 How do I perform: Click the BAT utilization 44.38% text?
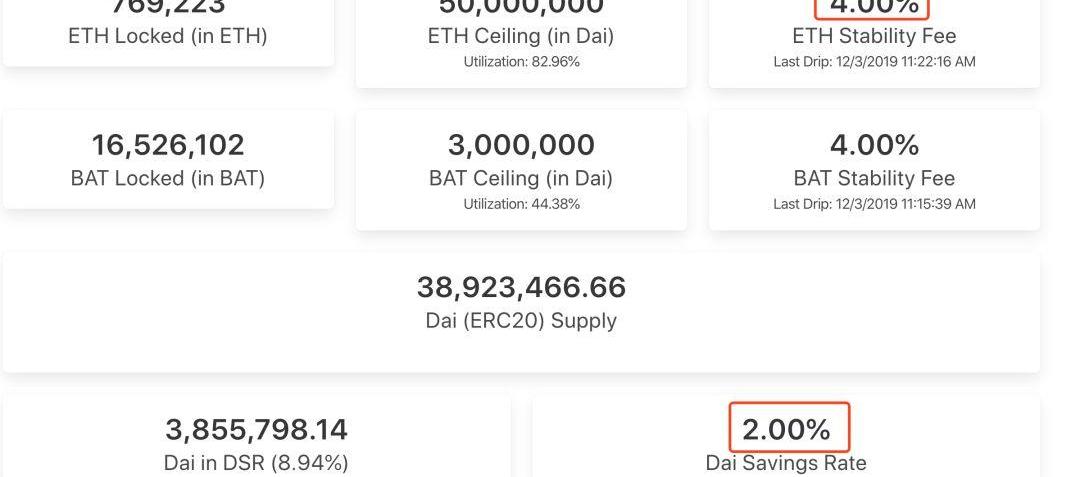pos(521,204)
